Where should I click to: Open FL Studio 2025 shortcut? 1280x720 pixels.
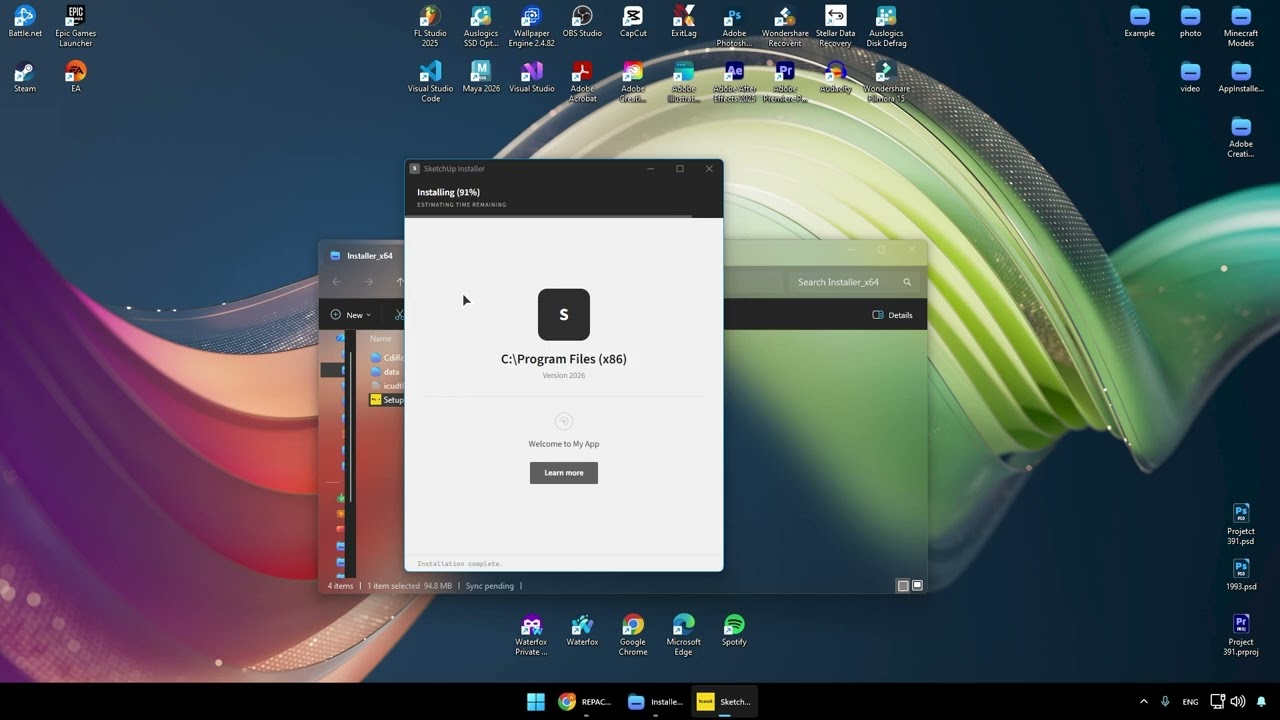(x=430, y=26)
